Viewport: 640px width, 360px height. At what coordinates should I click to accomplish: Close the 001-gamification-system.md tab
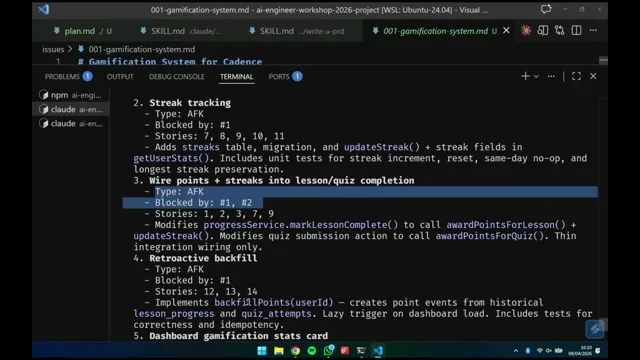point(506,31)
